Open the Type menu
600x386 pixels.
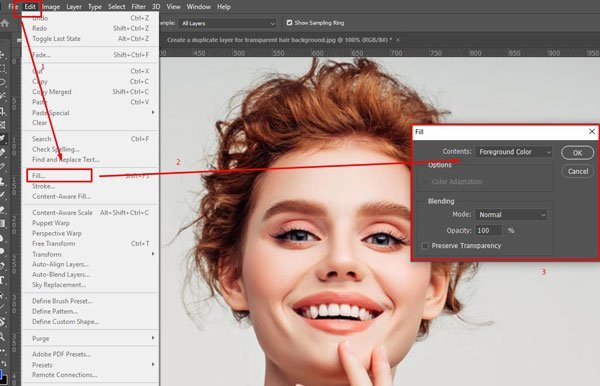tap(95, 7)
